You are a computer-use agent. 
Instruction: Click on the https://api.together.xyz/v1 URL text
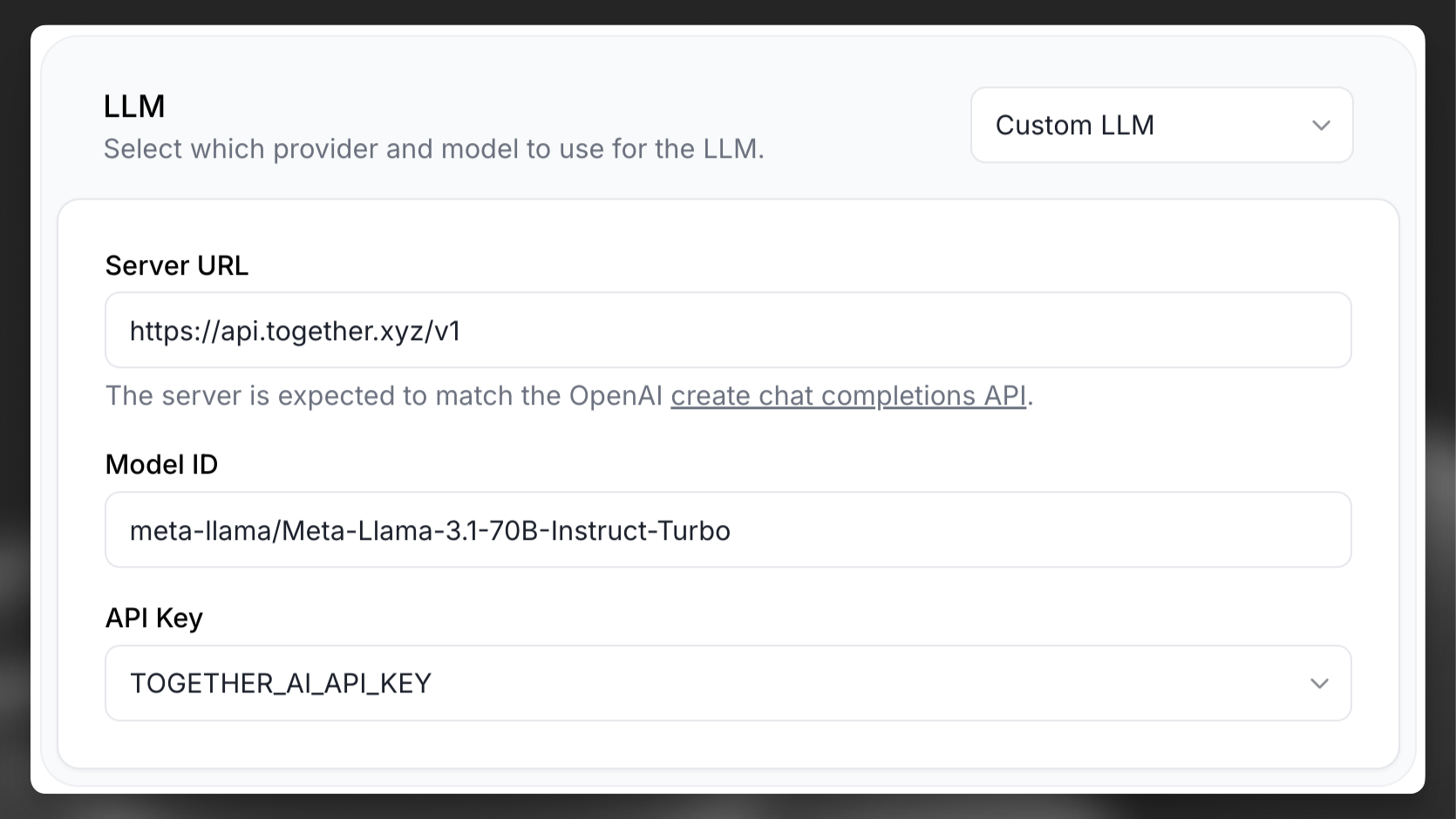295,331
